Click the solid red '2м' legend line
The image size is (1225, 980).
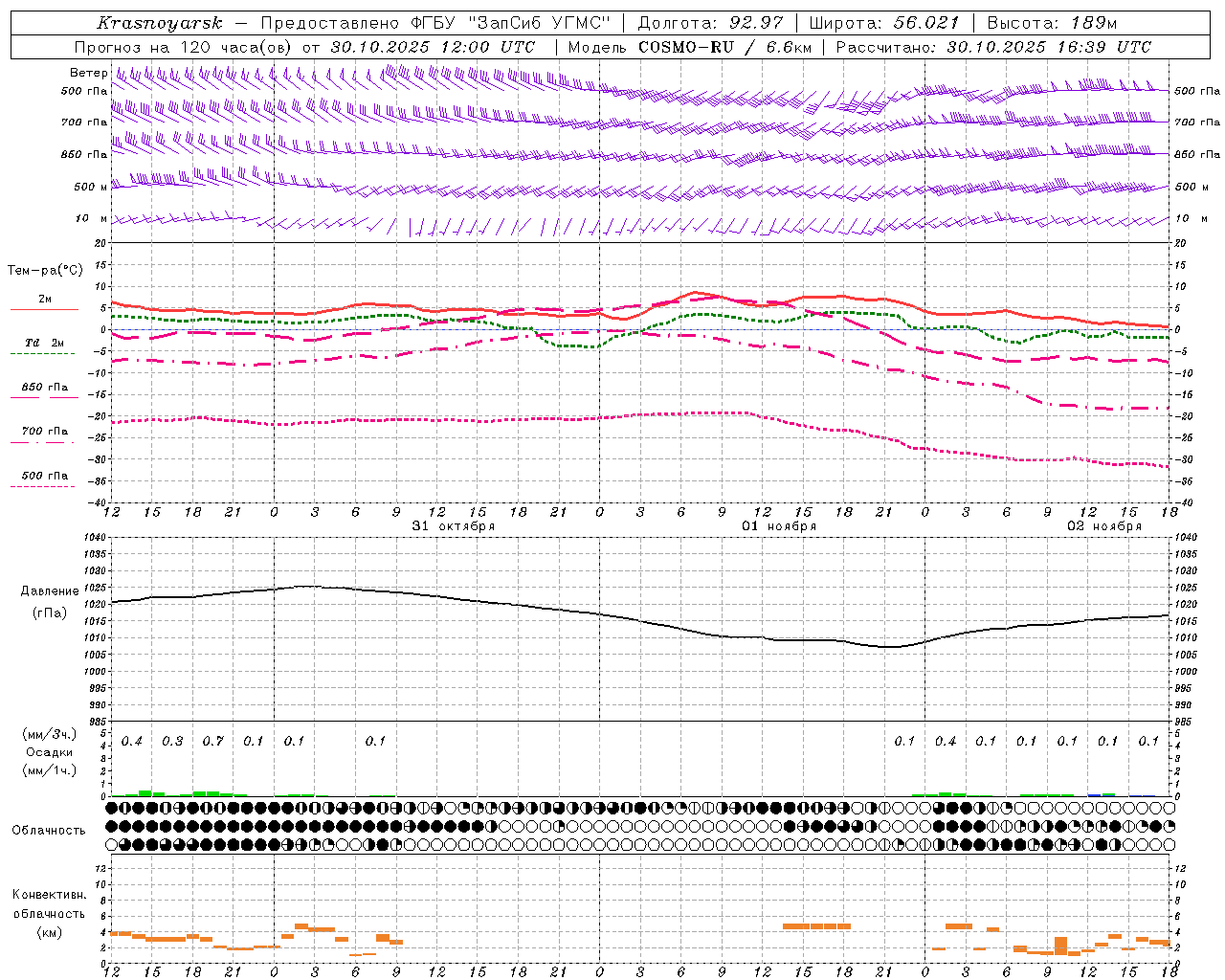[x=44, y=309]
